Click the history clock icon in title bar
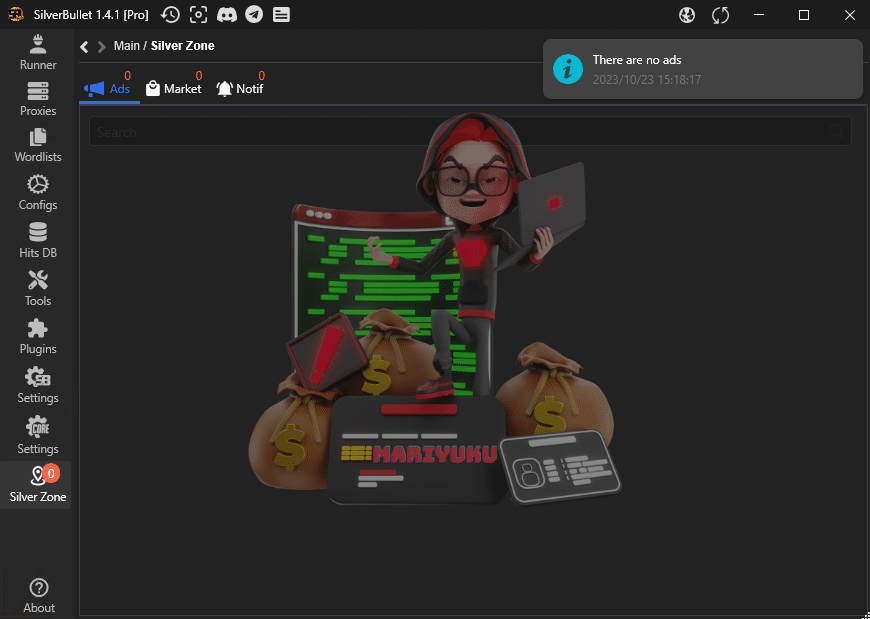Viewport: 870px width, 619px height. click(x=171, y=15)
